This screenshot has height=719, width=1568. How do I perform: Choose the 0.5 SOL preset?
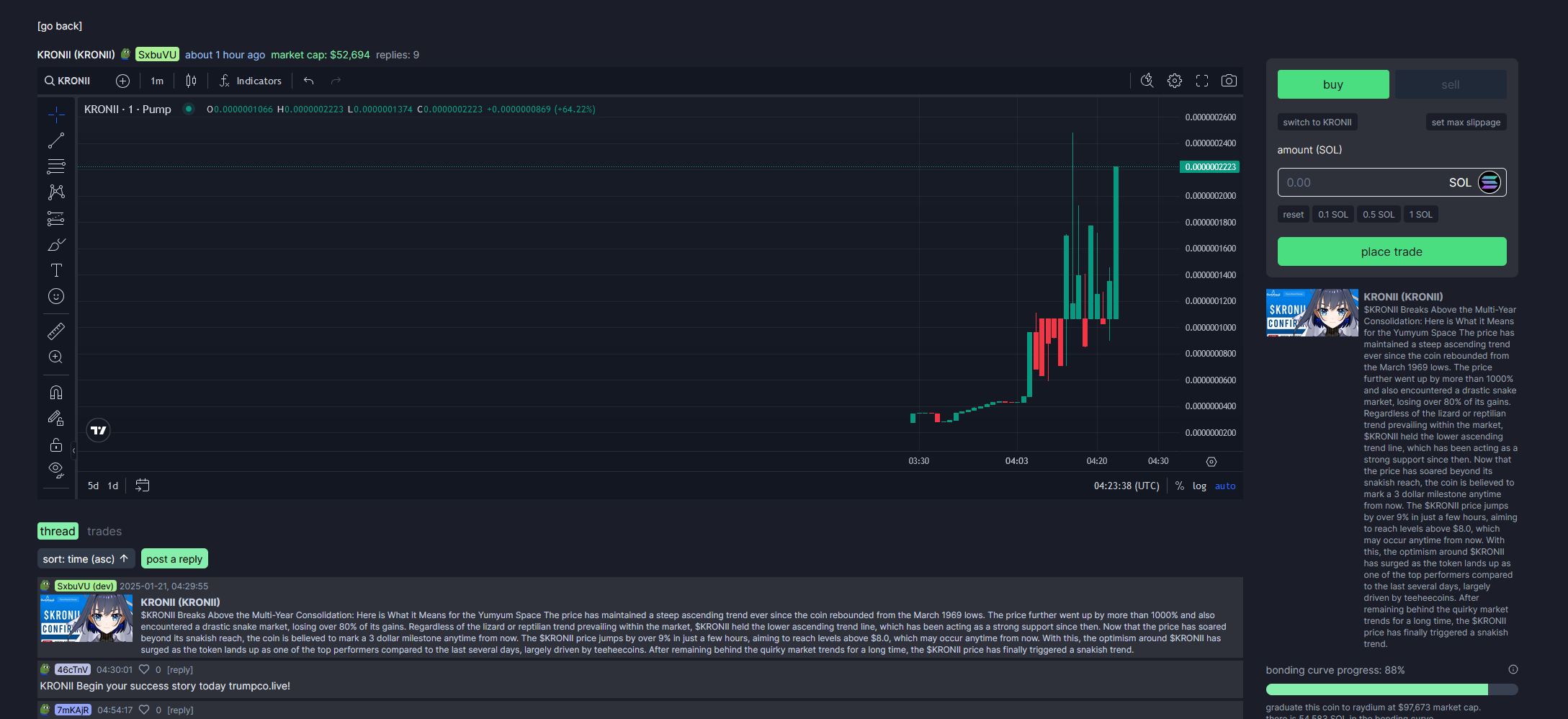pyautogui.click(x=1379, y=215)
